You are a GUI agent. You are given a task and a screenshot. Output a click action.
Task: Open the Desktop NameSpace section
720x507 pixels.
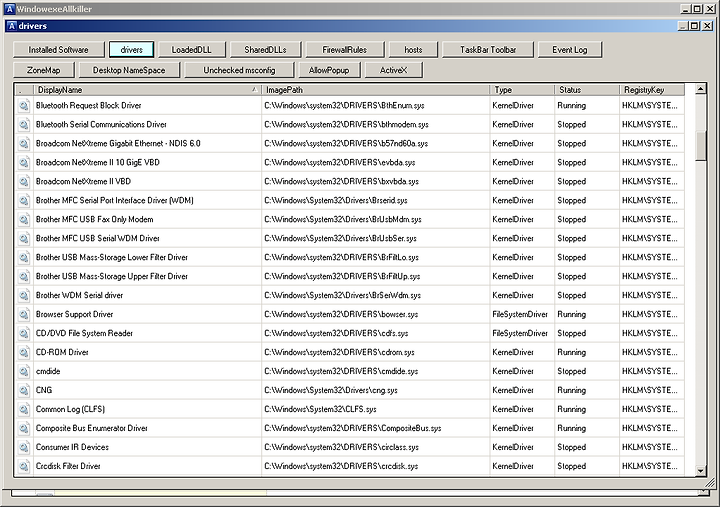(x=129, y=70)
